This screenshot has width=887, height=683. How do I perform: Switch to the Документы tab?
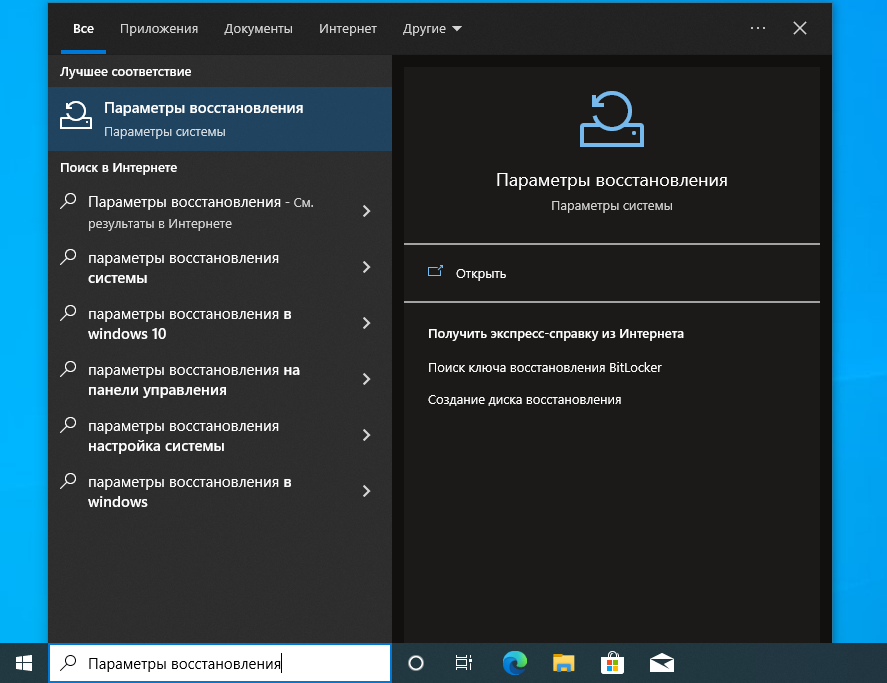(258, 29)
